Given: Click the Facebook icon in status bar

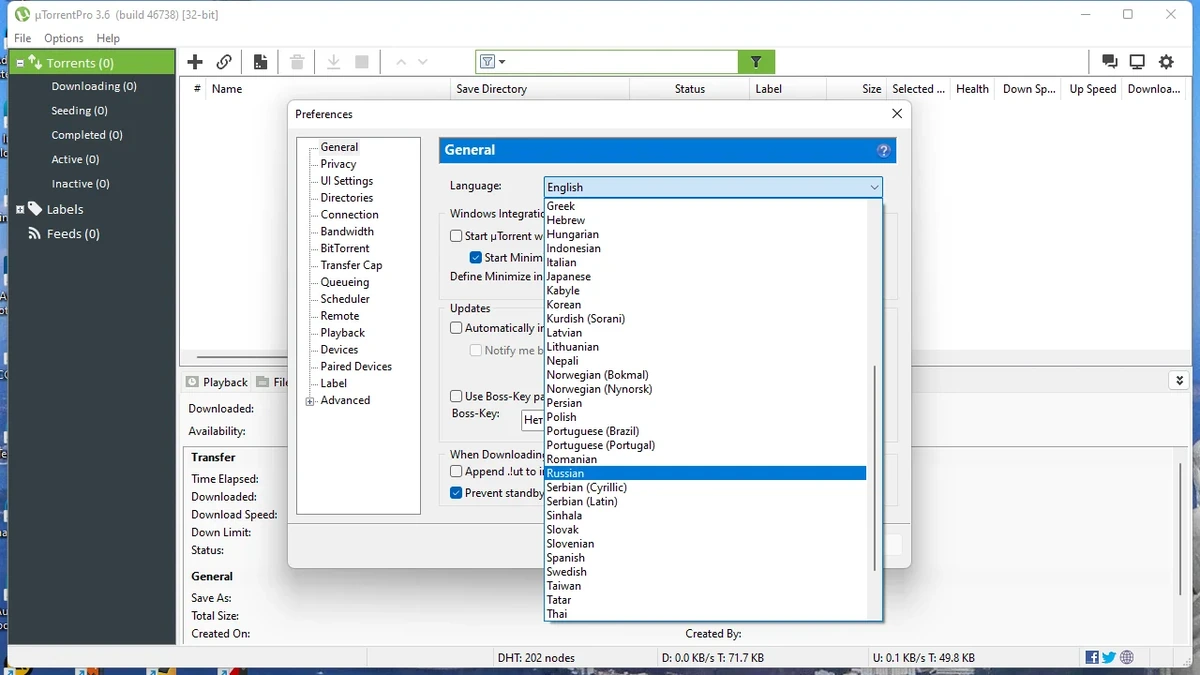Looking at the screenshot, I should tap(1092, 657).
